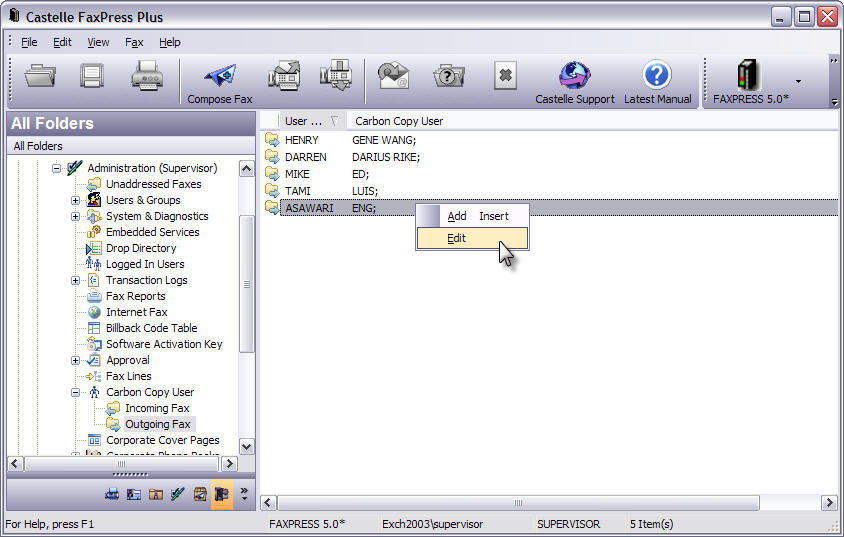Collapse the Carbon Copy User node
The width and height of the screenshot is (844, 537).
[x=75, y=393]
